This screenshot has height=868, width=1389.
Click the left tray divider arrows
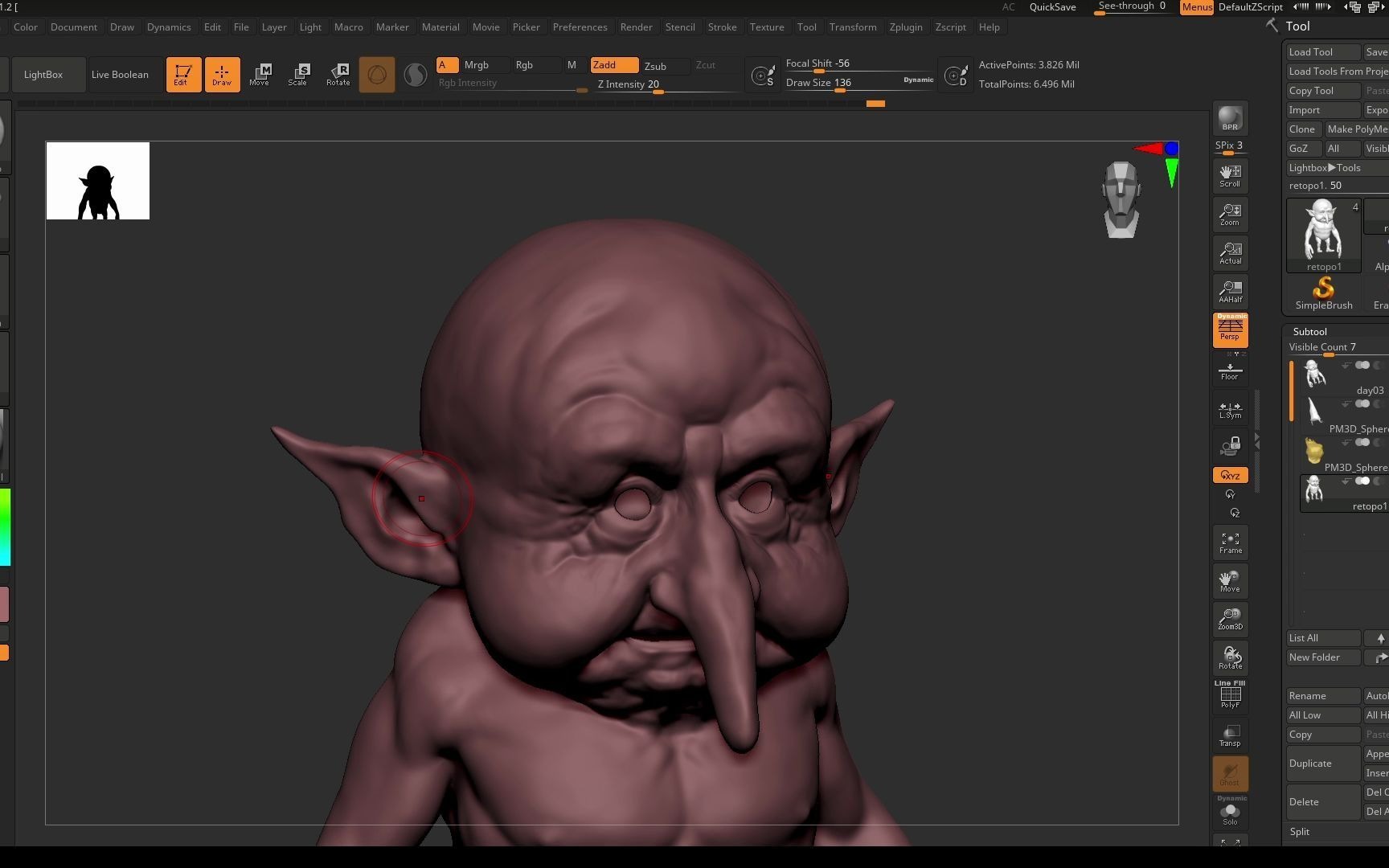click(1256, 441)
